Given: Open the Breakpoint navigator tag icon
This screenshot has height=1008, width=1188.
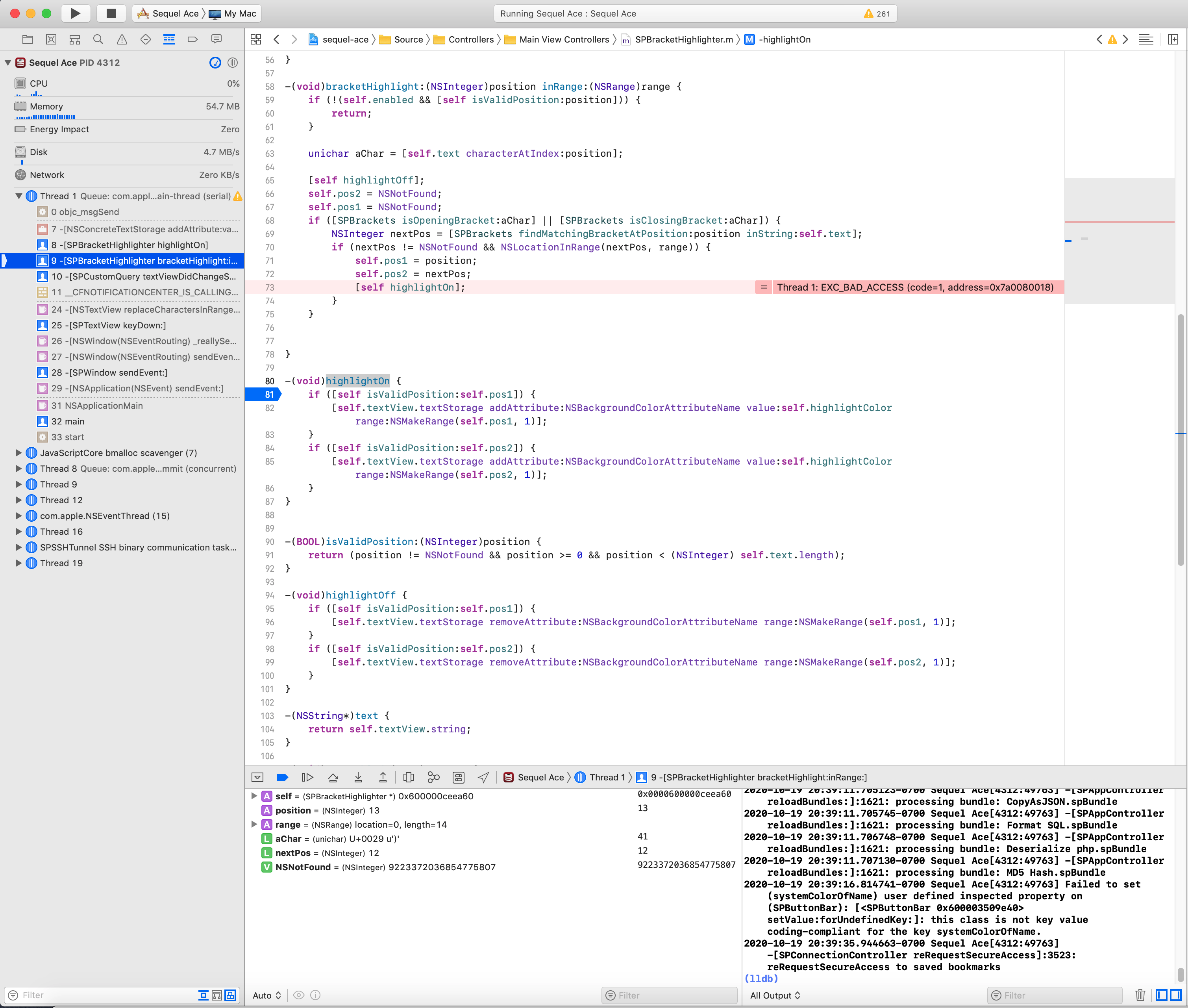Looking at the screenshot, I should click(192, 39).
